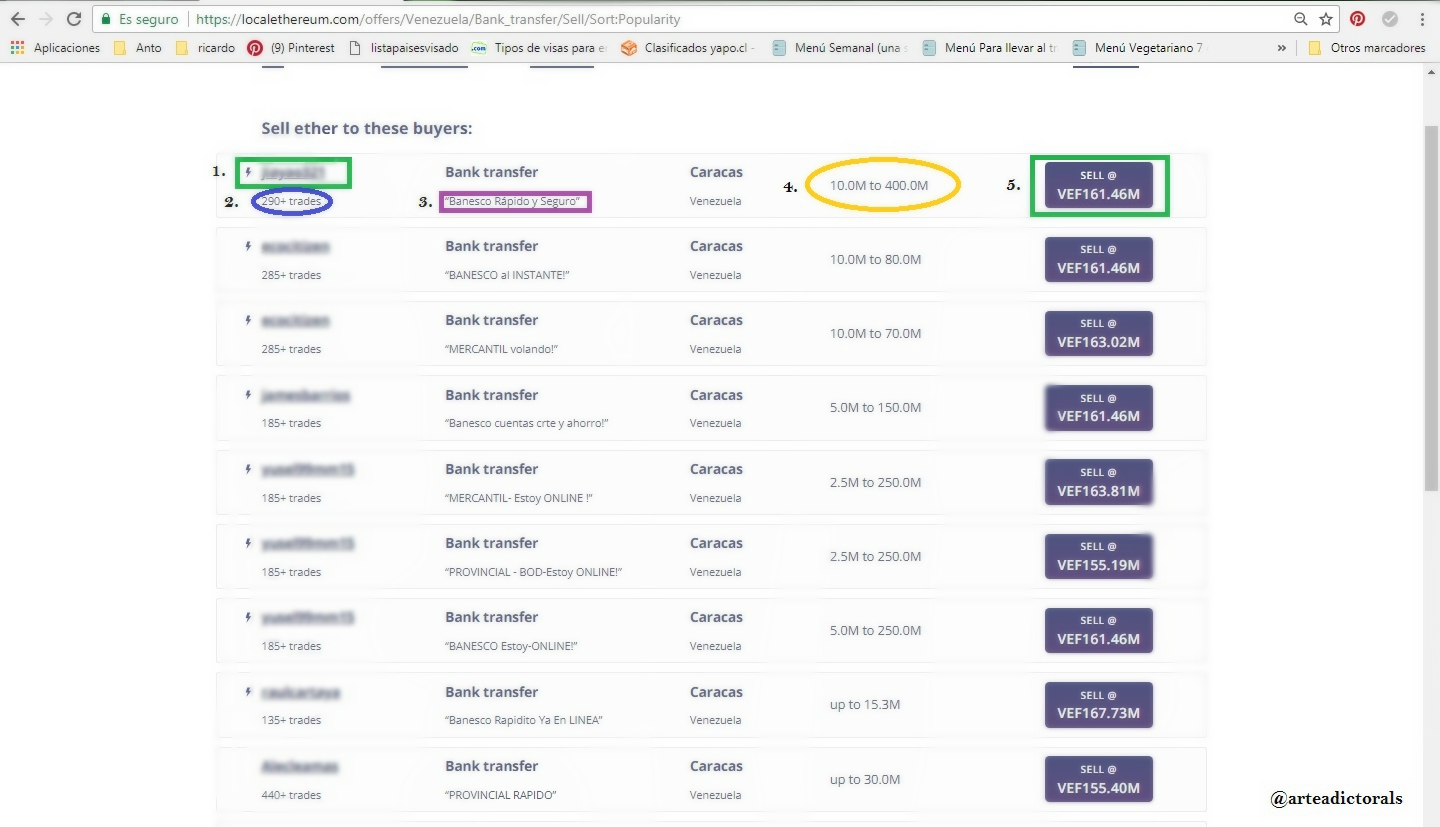Image resolution: width=1440 pixels, height=827 pixels.
Task: Click lightning icon in 'BANESCO al INSTANTE!' row
Action: tap(249, 246)
